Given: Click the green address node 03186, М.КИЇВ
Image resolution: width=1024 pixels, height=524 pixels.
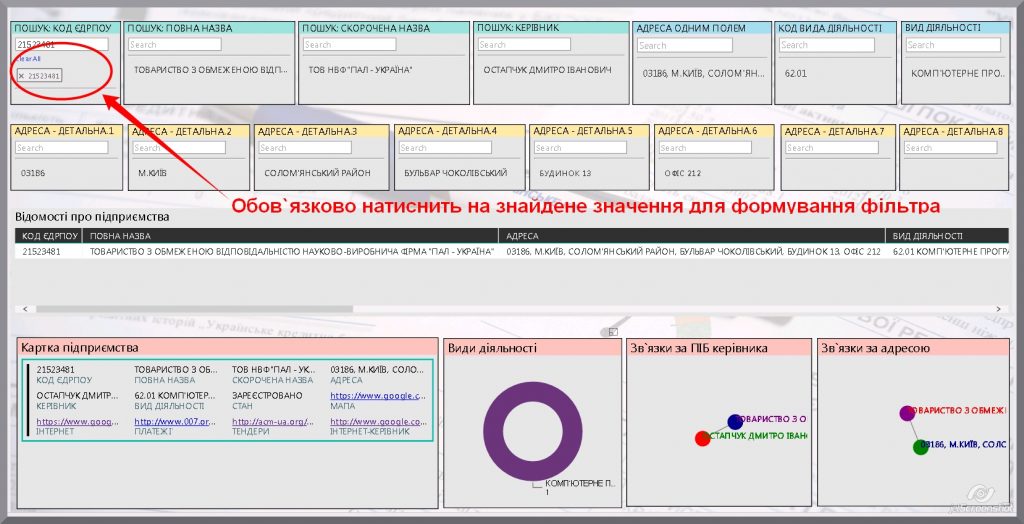Looking at the screenshot, I should click(x=921, y=447).
